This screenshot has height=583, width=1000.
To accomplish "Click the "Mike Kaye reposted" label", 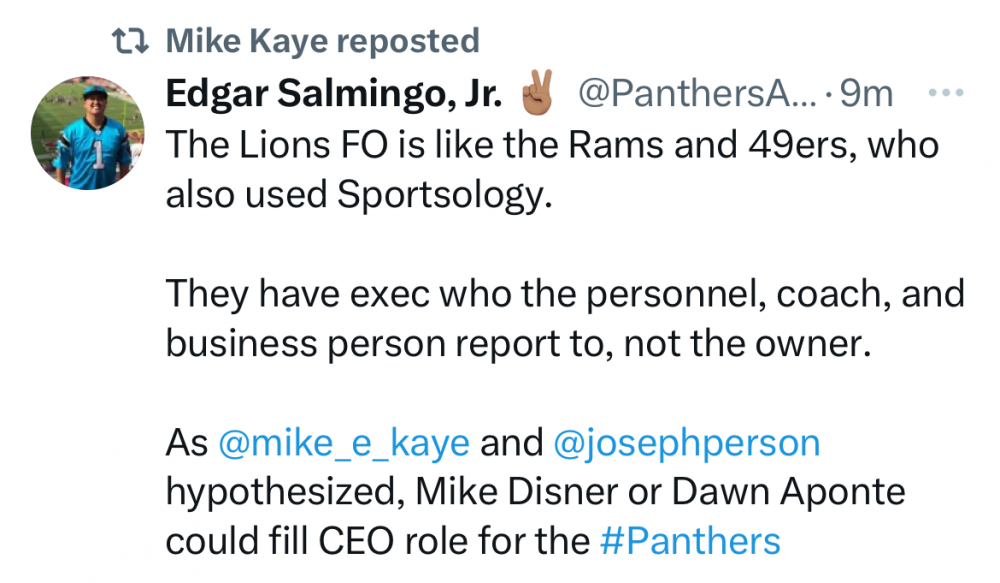I will (x=322, y=41).
